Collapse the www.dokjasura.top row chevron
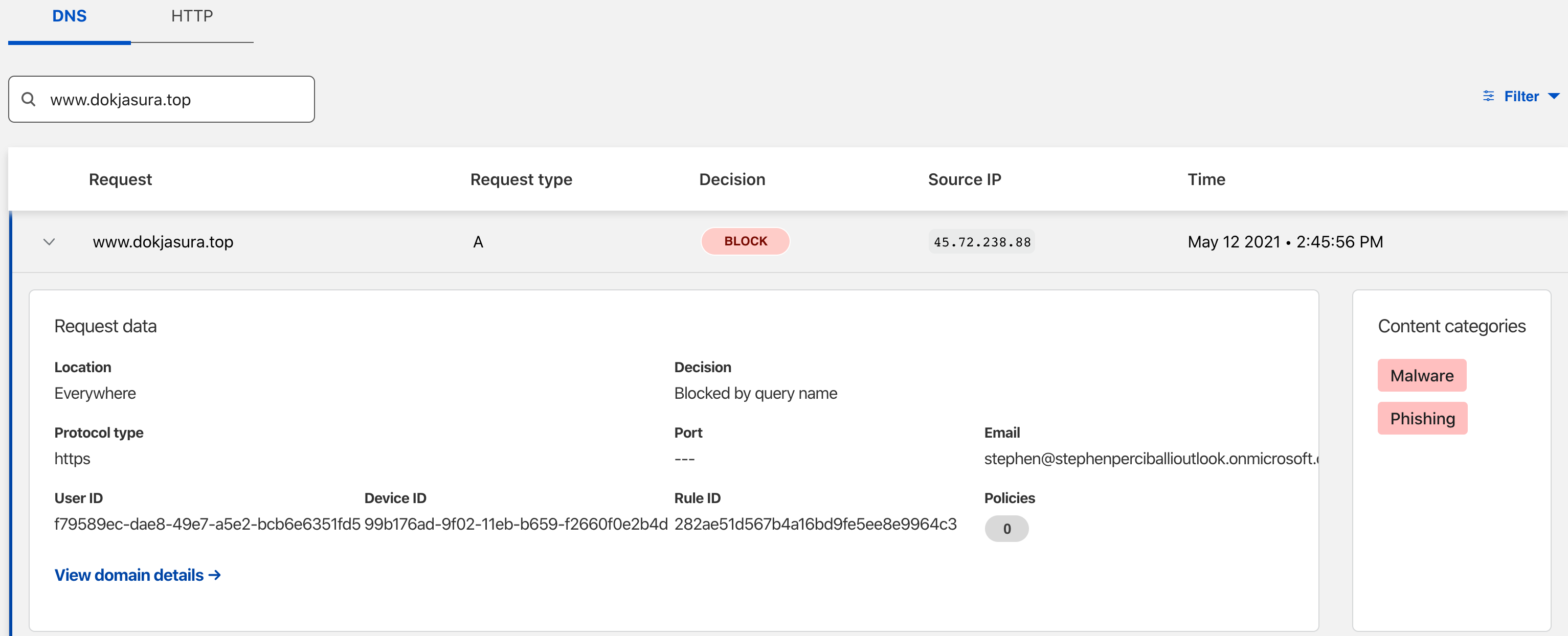Image resolution: width=1568 pixels, height=636 pixels. pos(49,242)
